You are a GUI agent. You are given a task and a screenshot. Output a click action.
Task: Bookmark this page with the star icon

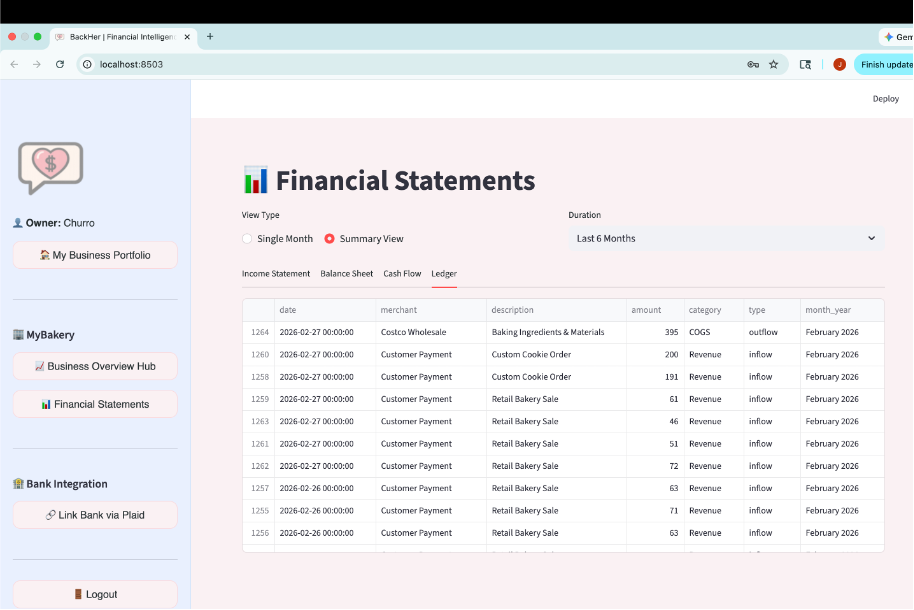coord(774,64)
